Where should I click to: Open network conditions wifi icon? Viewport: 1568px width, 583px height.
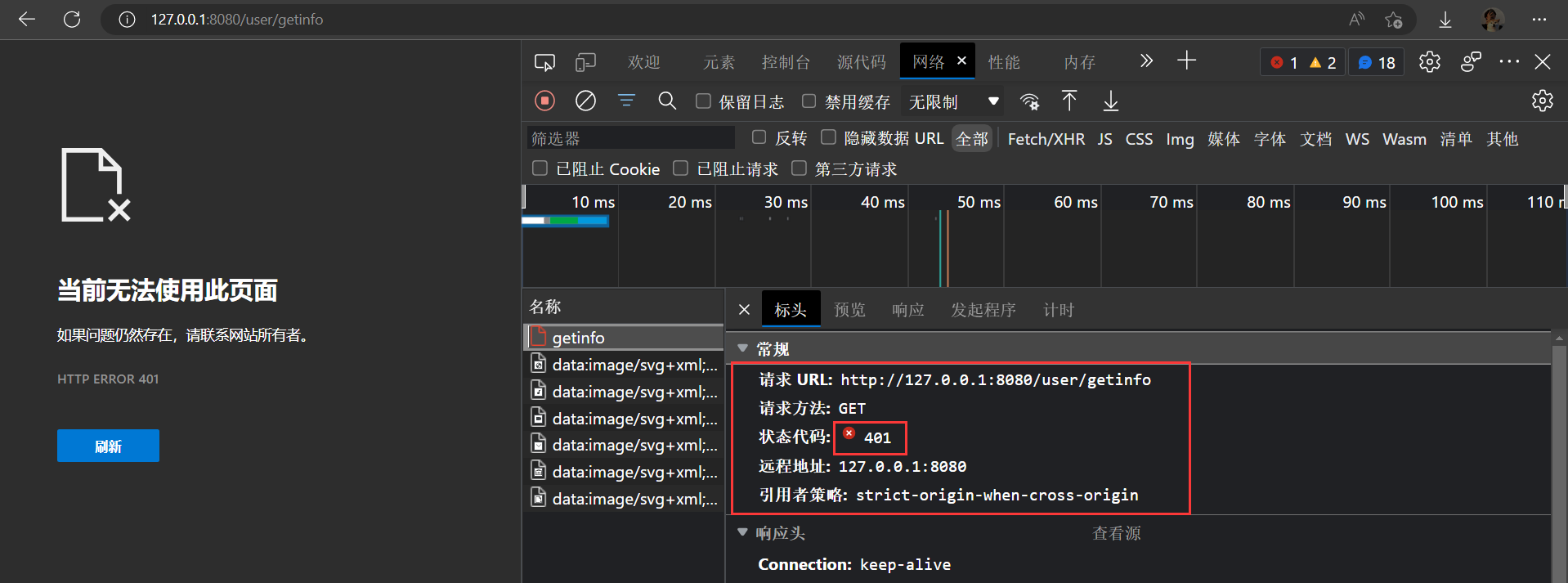click(x=1030, y=101)
